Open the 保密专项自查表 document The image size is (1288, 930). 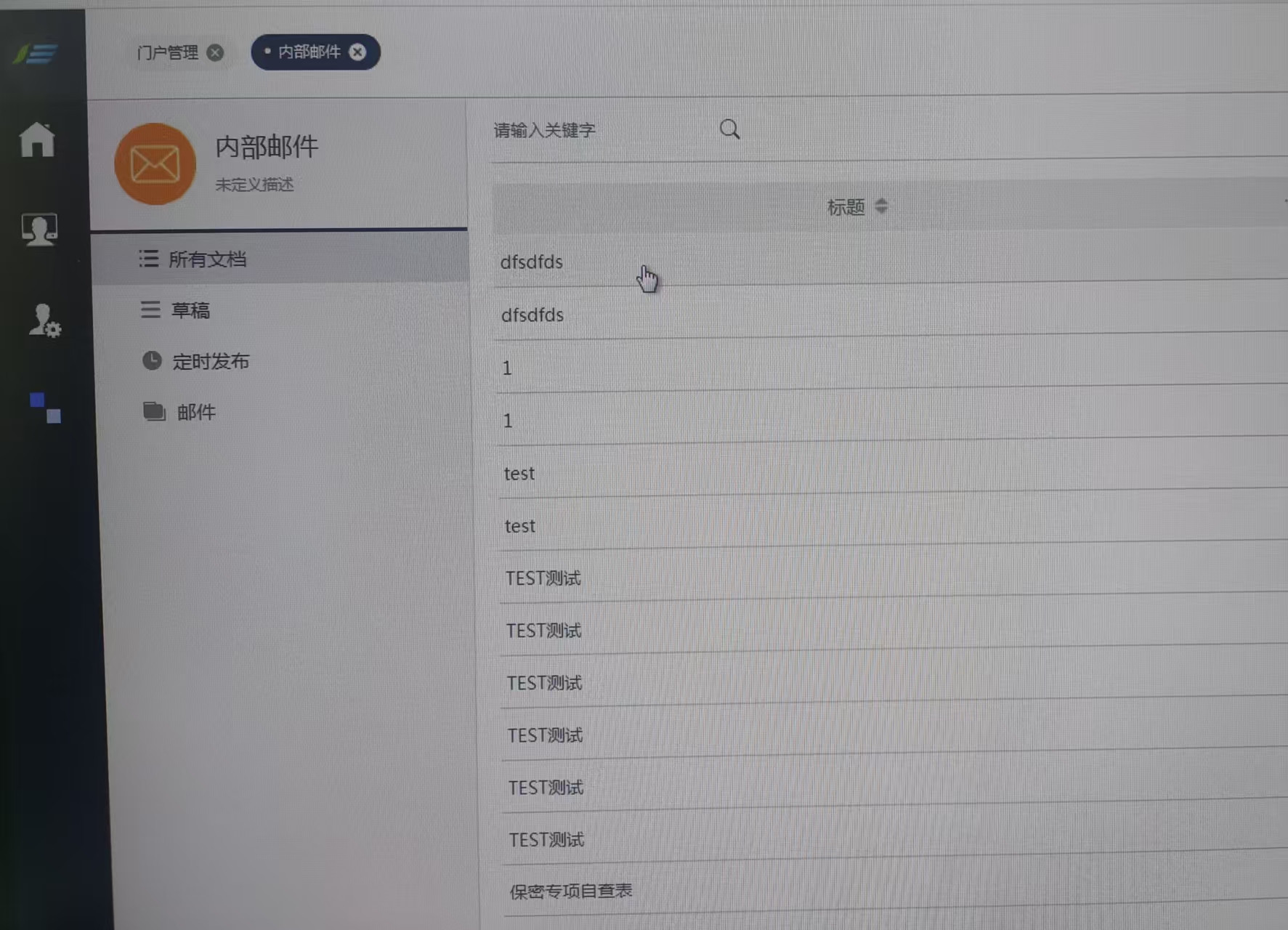tap(570, 890)
